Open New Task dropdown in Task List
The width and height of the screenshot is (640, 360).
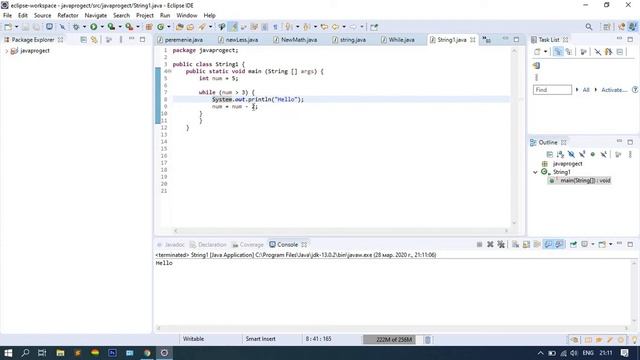tap(546, 52)
